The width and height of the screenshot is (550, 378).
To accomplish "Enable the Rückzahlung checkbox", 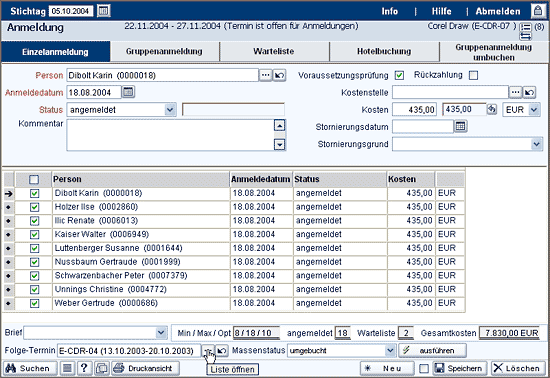I will (474, 75).
